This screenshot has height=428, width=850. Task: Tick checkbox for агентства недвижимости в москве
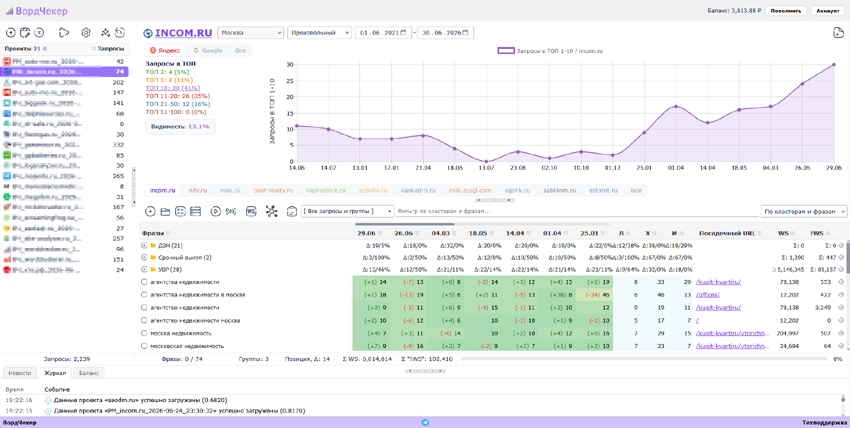(144, 295)
